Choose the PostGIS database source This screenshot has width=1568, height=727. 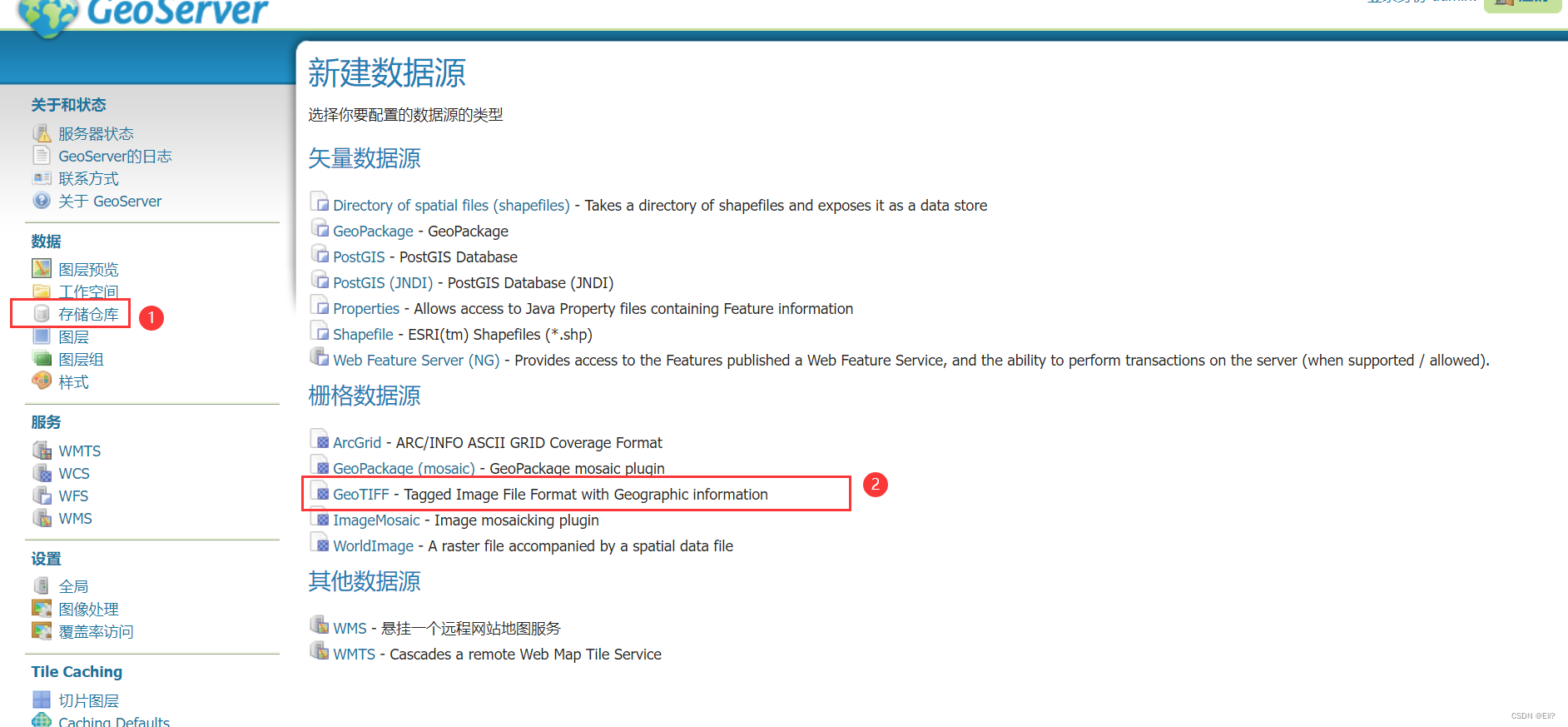[x=359, y=256]
